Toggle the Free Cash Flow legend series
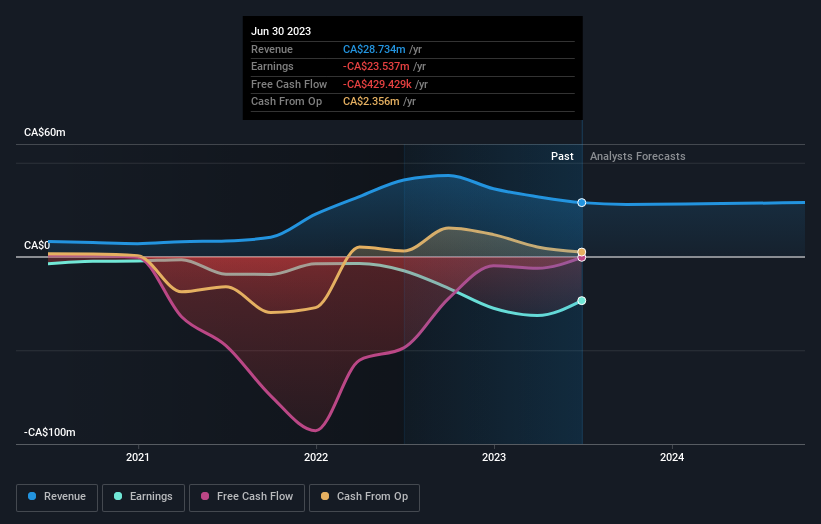Viewport: 821px width, 524px height. click(x=247, y=497)
